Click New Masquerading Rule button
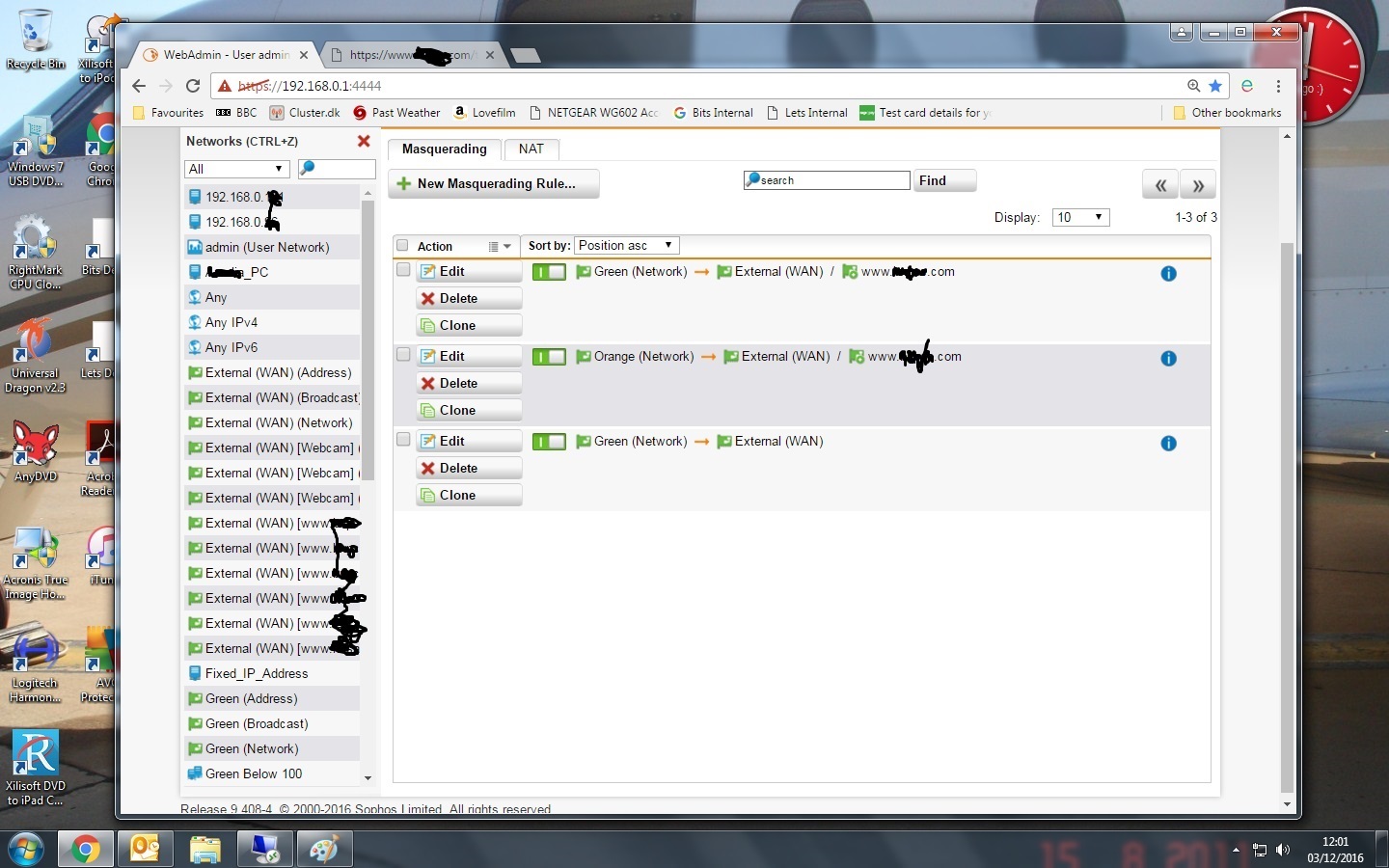 (x=494, y=183)
